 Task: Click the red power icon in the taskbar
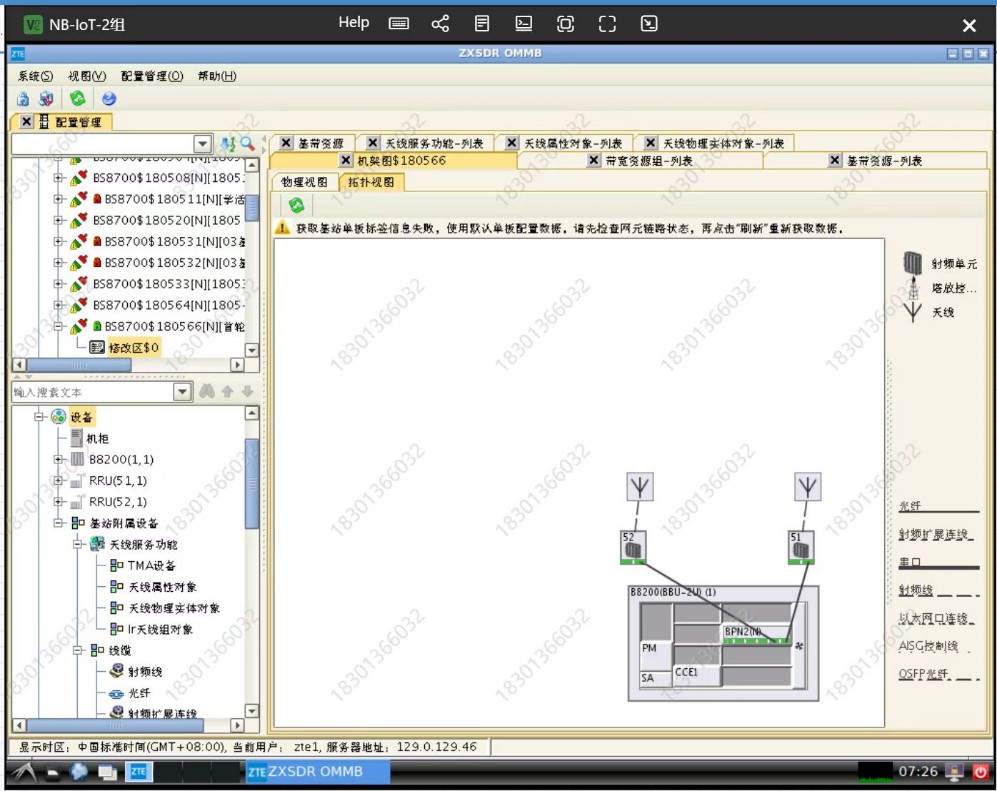tap(980, 772)
